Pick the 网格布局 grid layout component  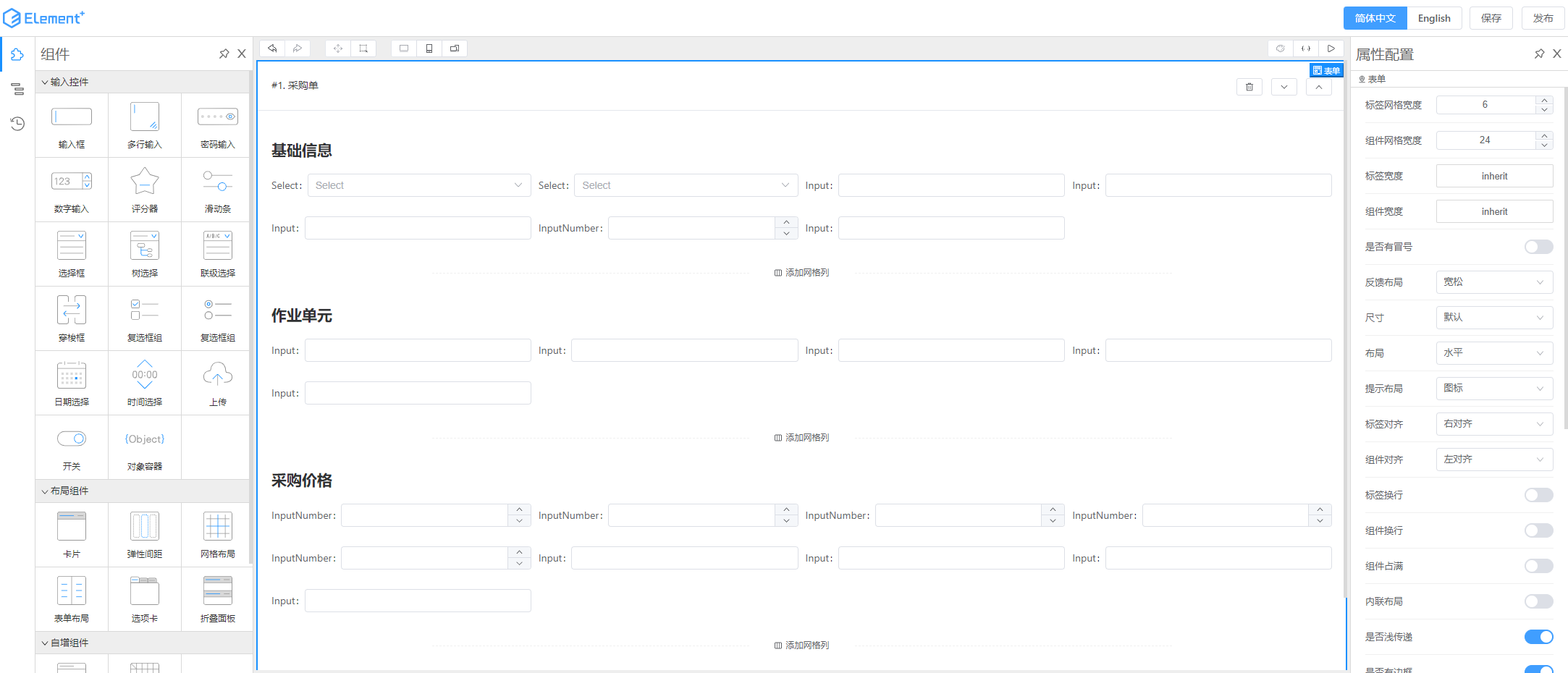coord(218,535)
